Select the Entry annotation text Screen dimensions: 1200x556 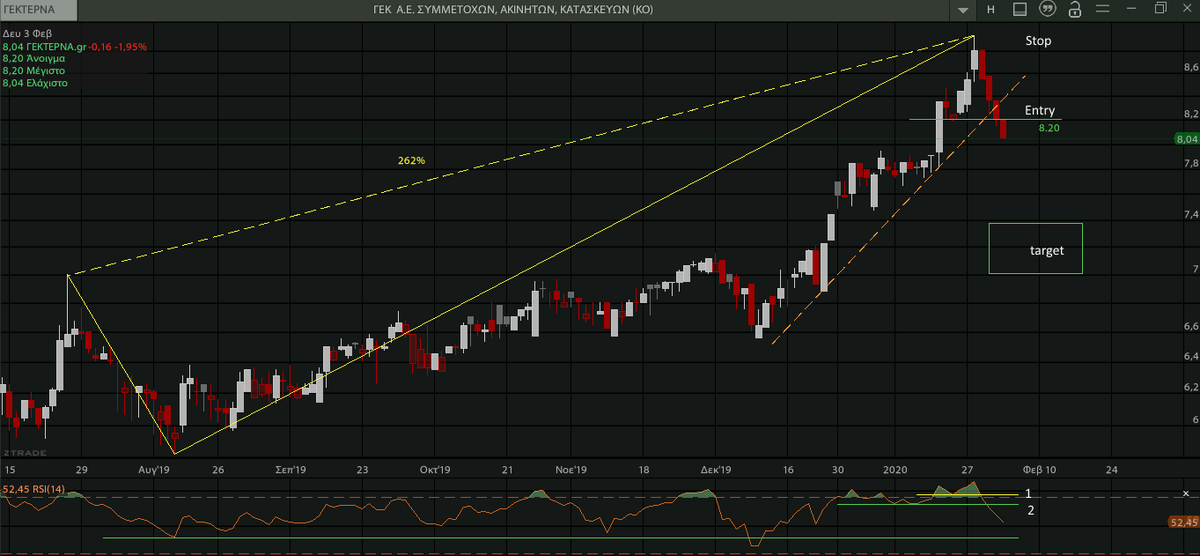click(1040, 111)
